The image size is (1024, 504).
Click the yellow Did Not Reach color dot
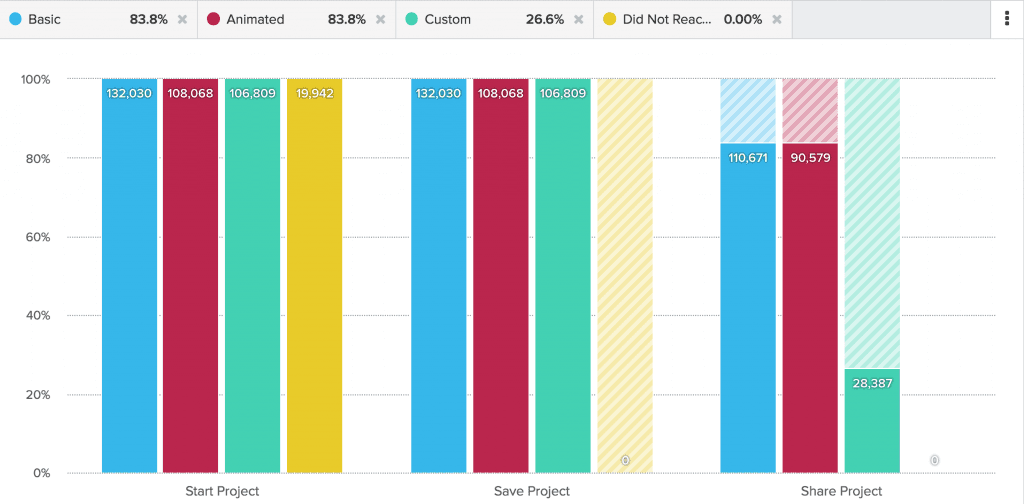click(609, 19)
